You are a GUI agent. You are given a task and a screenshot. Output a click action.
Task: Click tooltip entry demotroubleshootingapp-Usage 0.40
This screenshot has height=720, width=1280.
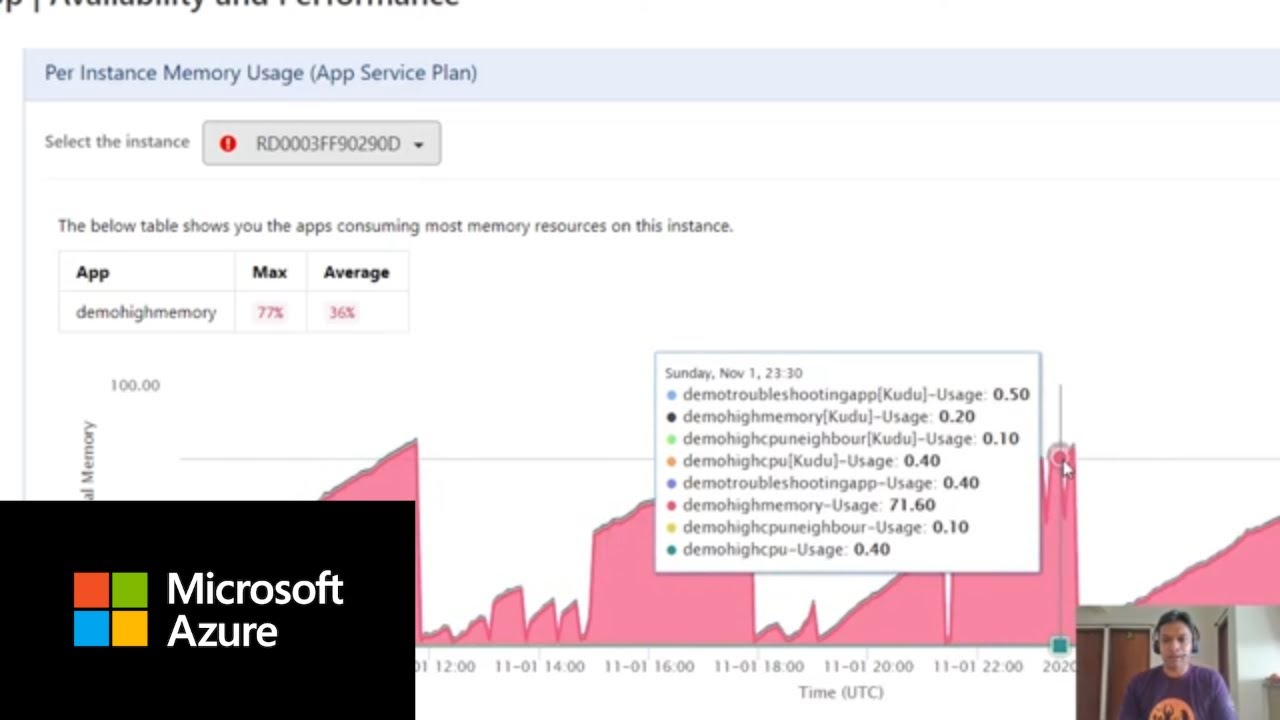coord(822,482)
